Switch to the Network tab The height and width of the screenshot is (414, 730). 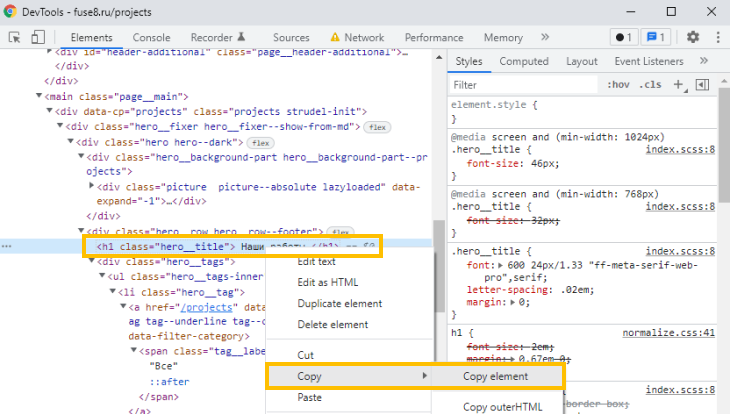[364, 37]
